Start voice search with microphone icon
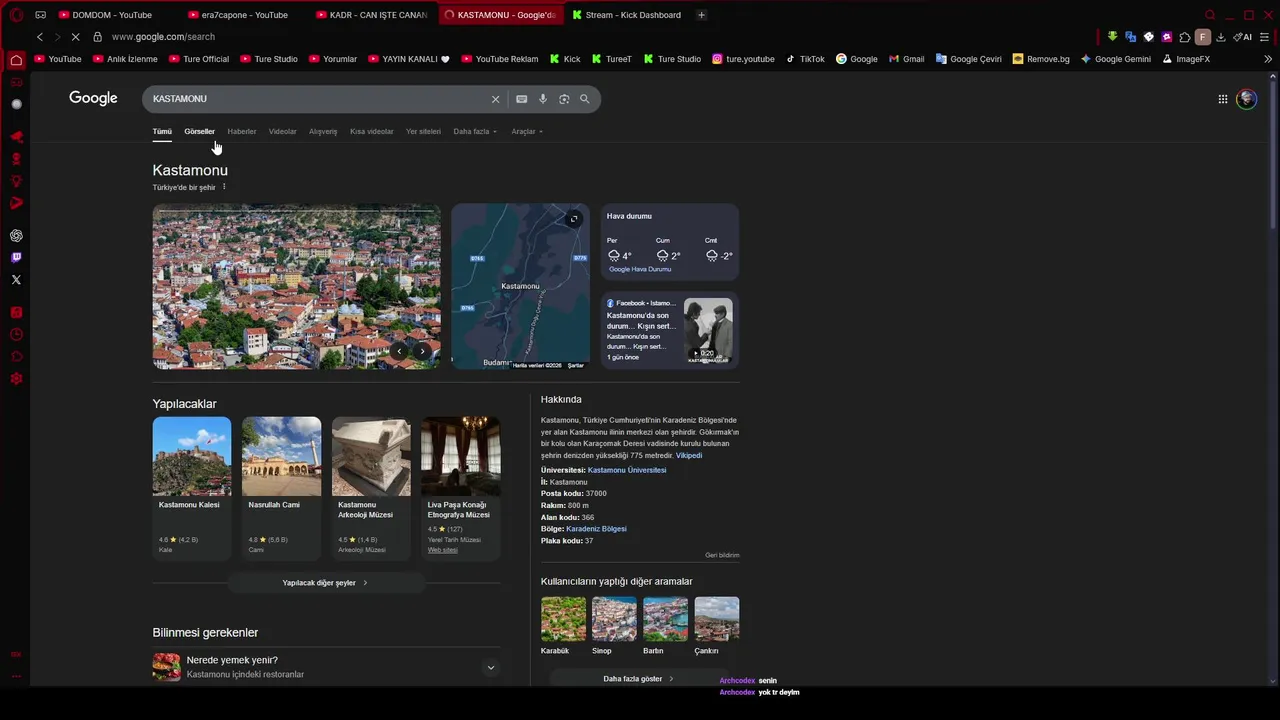This screenshot has height=720, width=1280. pos(543,99)
